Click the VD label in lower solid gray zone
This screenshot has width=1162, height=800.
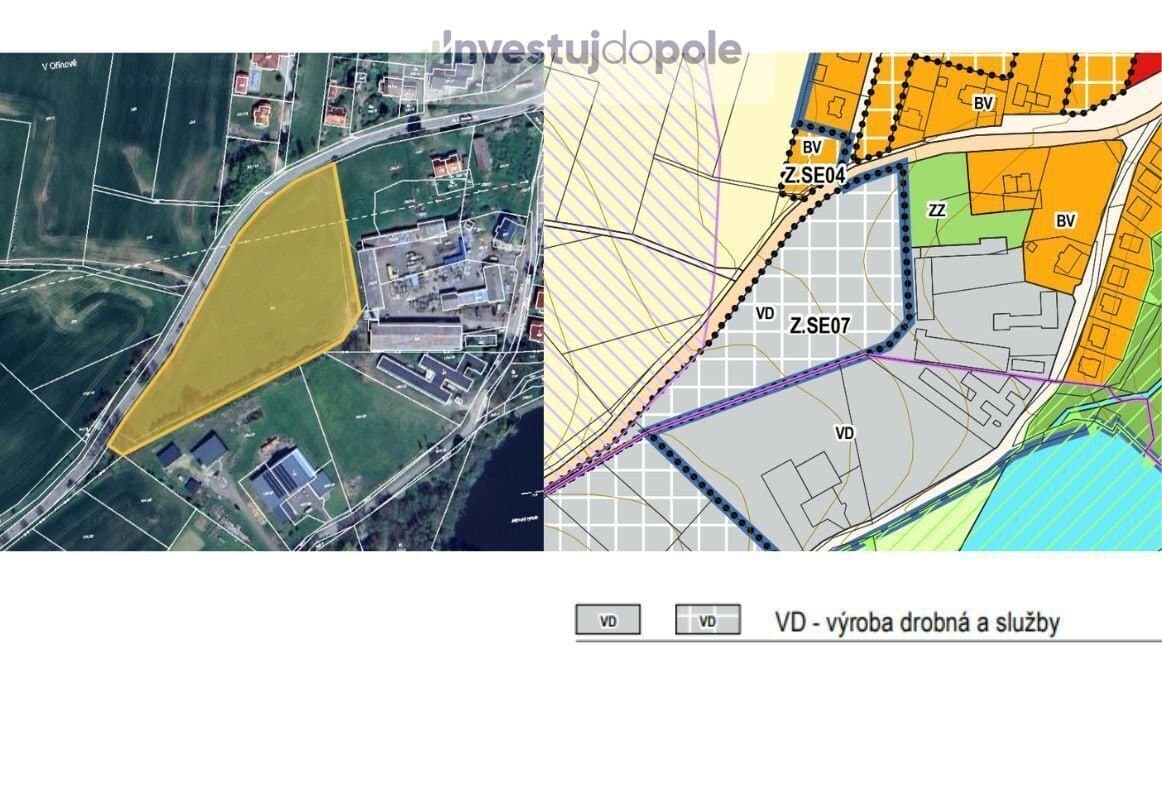point(845,433)
